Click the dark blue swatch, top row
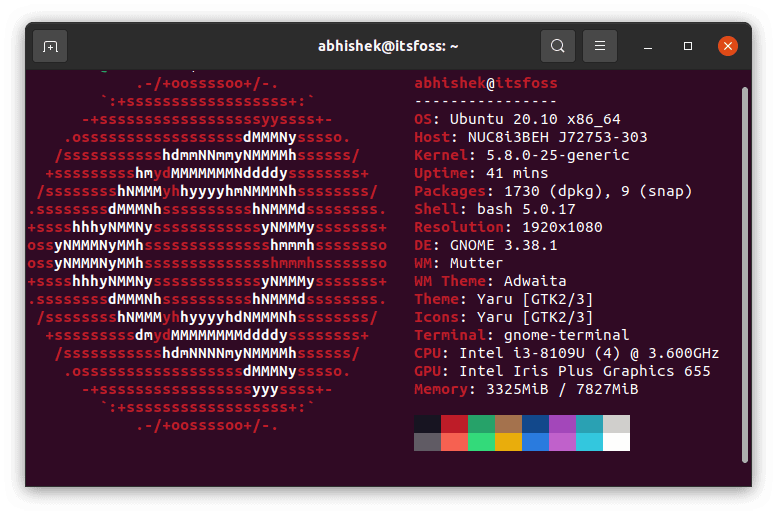The width and height of the screenshot is (777, 515). click(535, 424)
